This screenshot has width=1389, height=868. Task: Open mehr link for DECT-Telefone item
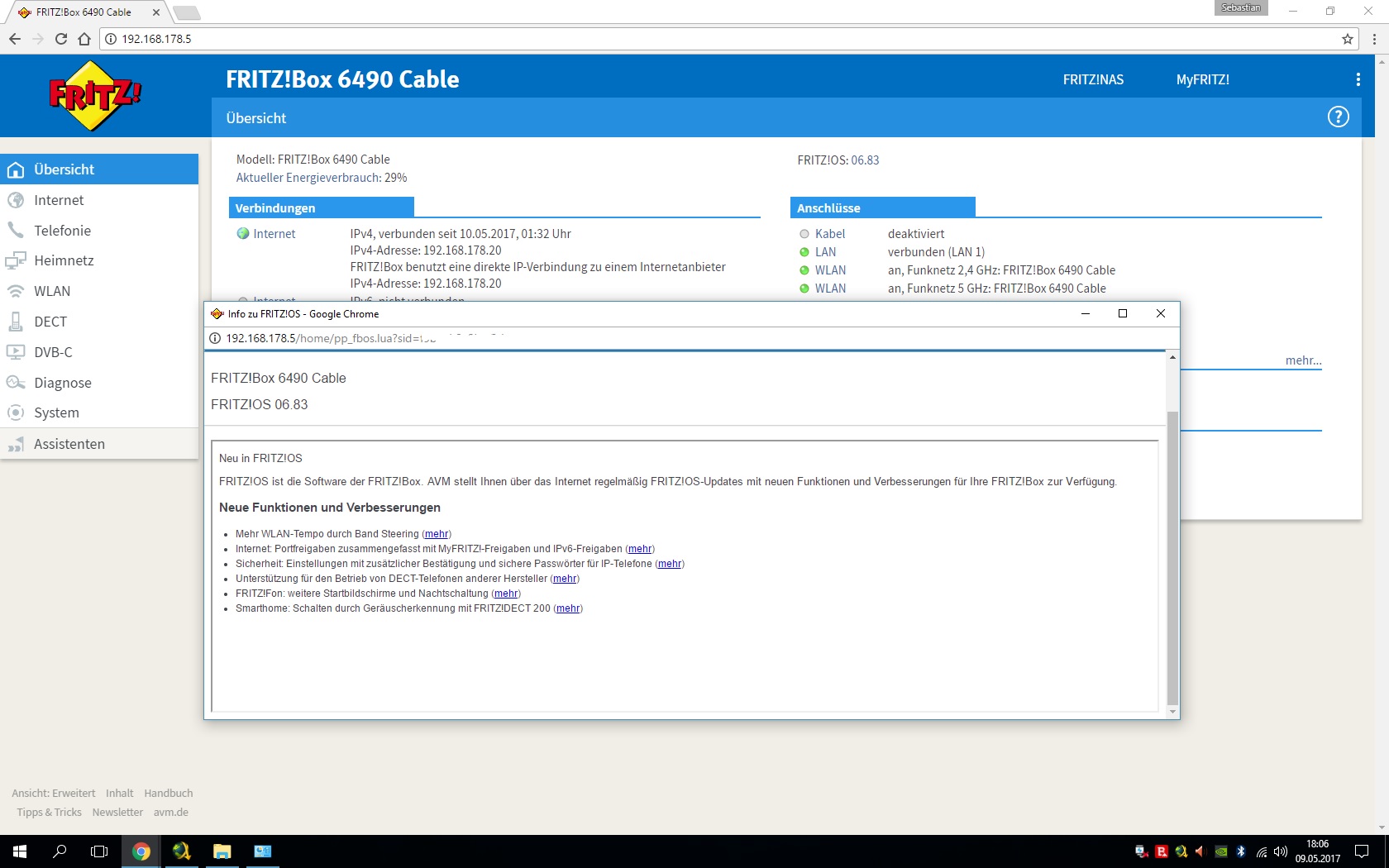(565, 579)
